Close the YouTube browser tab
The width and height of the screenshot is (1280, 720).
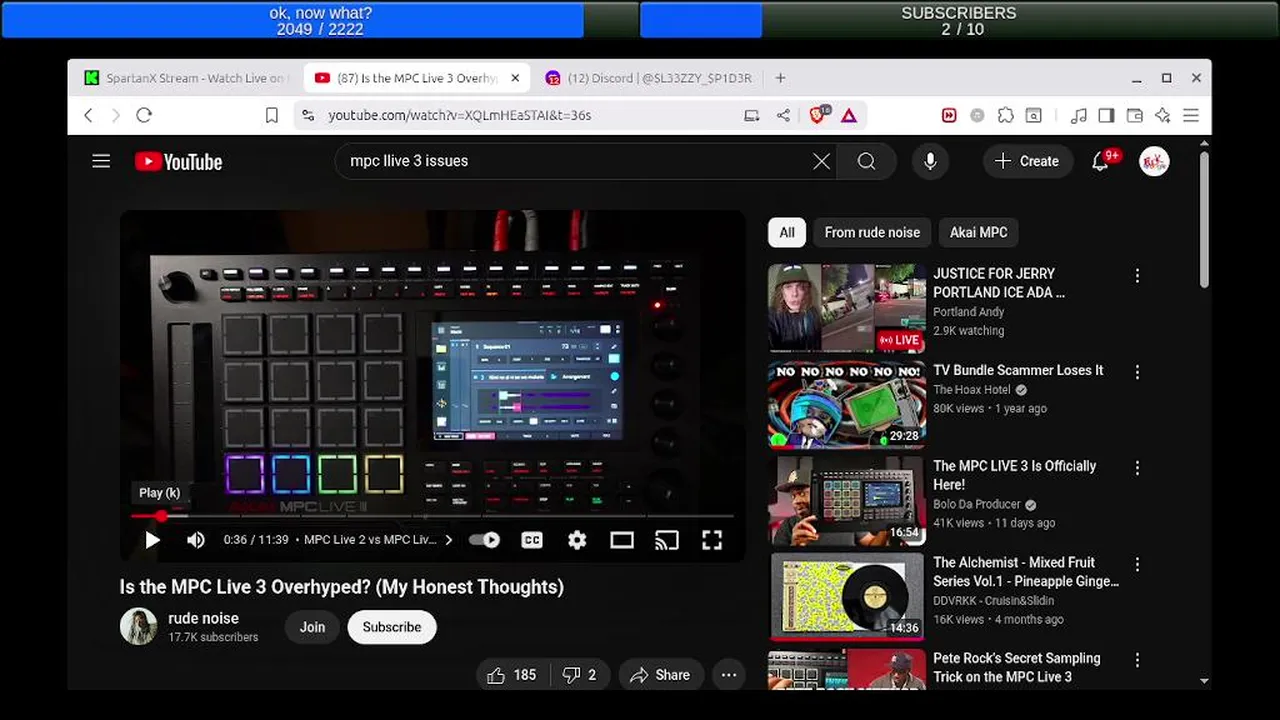pyautogui.click(x=515, y=78)
